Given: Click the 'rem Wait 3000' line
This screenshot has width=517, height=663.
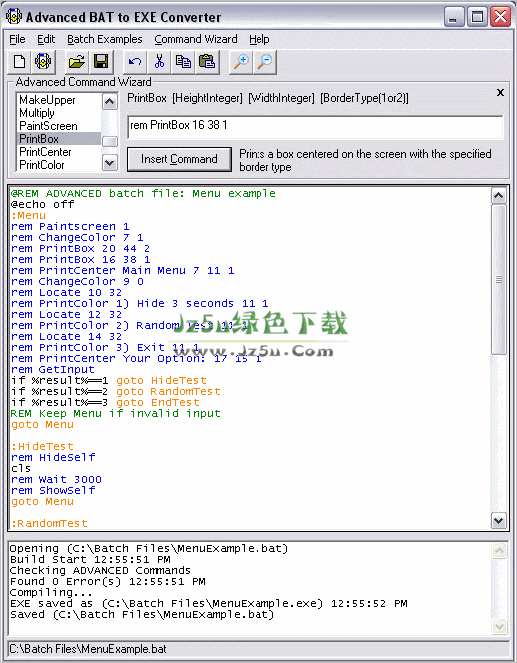Looking at the screenshot, I should [56, 479].
